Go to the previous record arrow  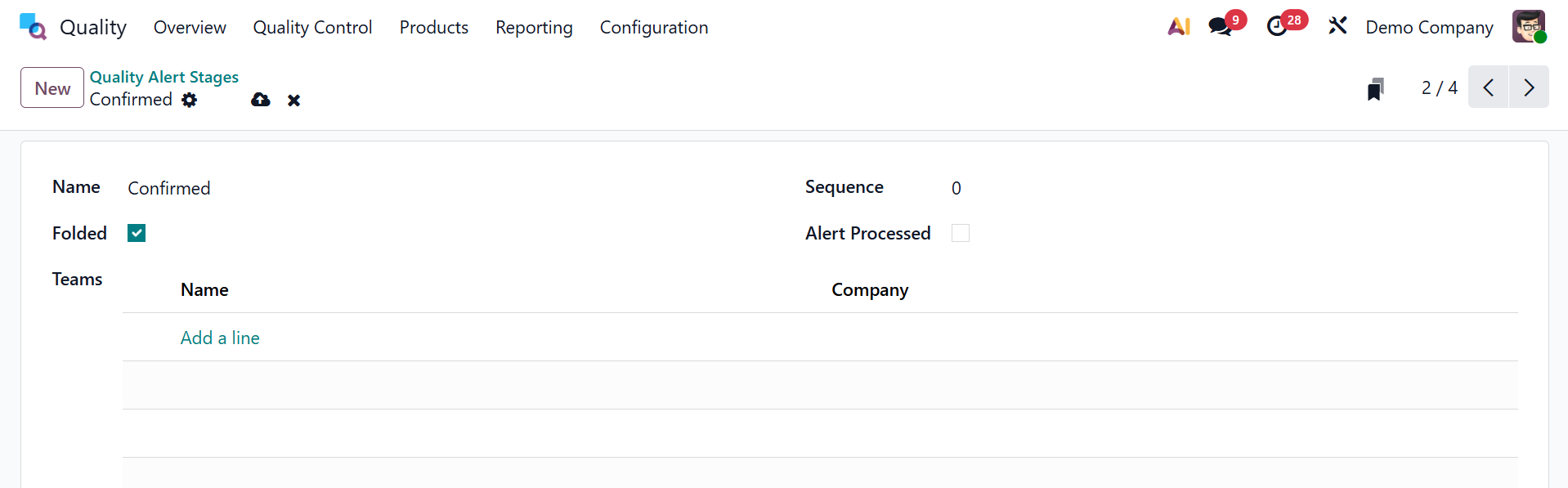point(1489,87)
